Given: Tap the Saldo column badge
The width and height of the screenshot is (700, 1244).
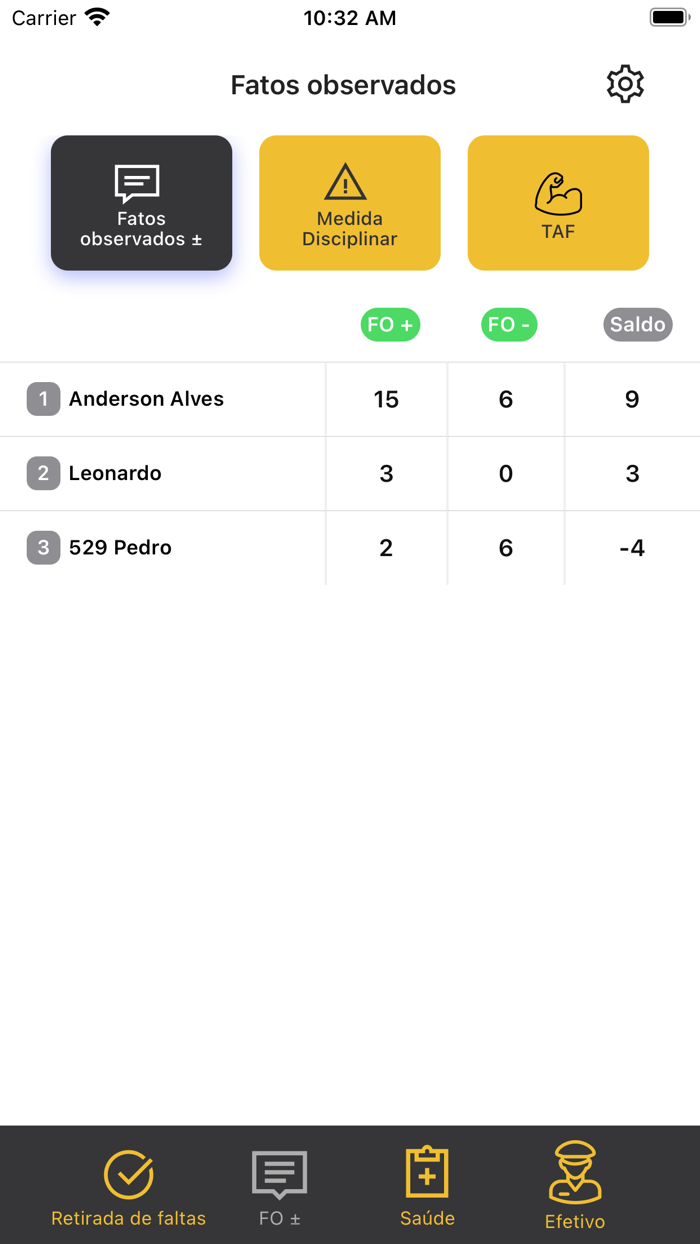Looking at the screenshot, I should [x=638, y=325].
